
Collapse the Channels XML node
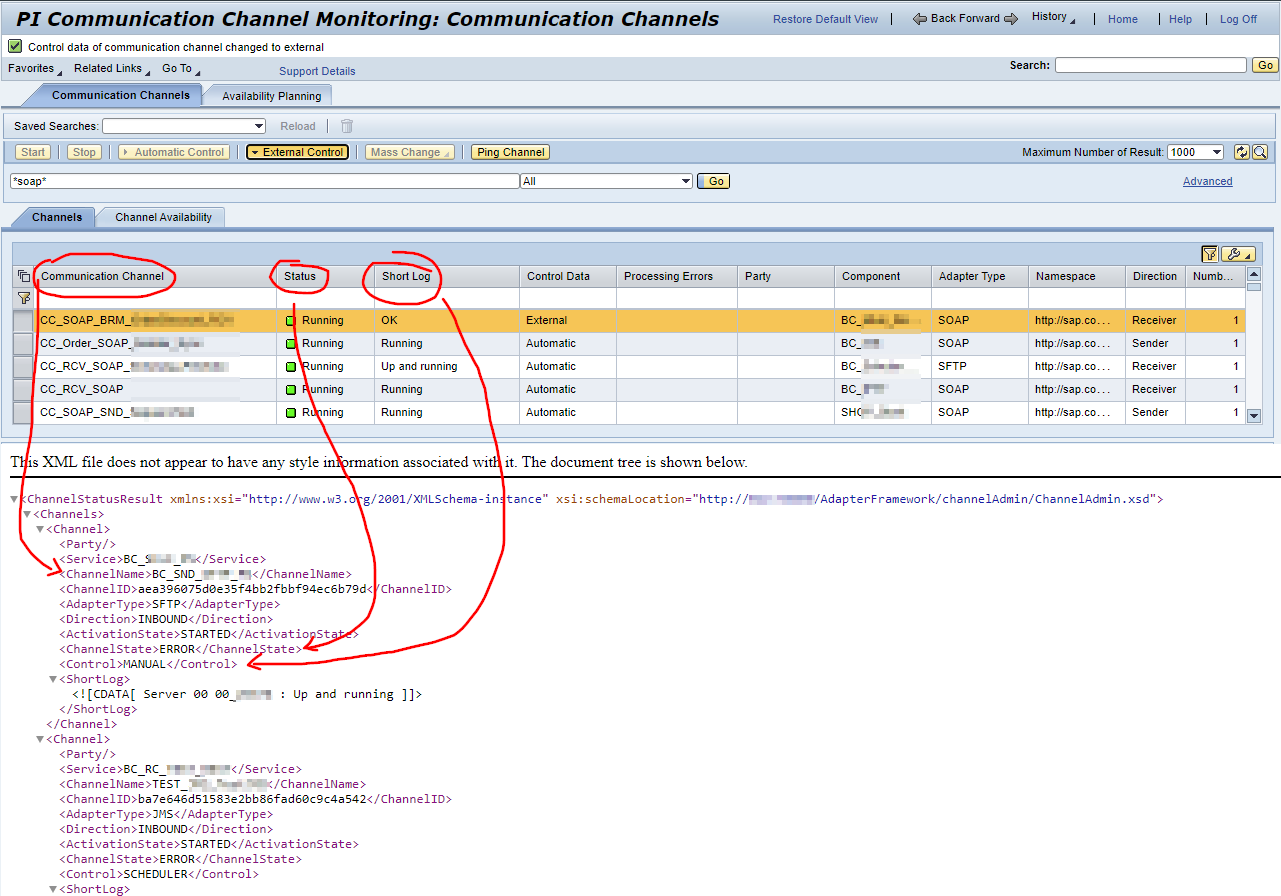tap(28, 514)
